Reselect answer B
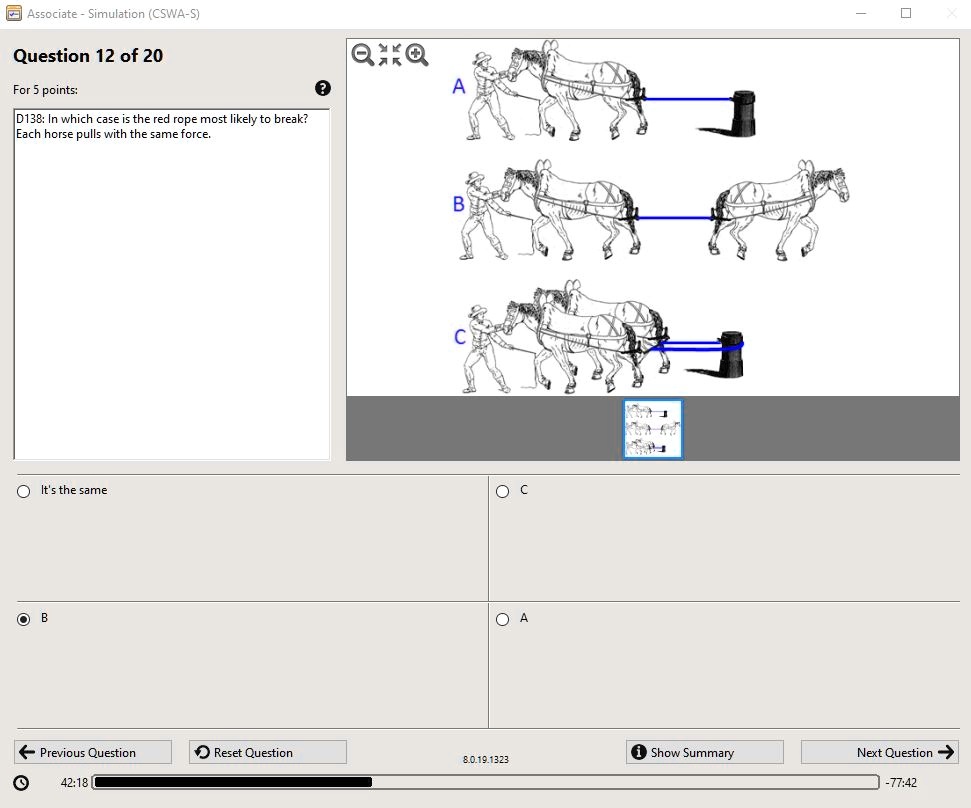 point(22,618)
